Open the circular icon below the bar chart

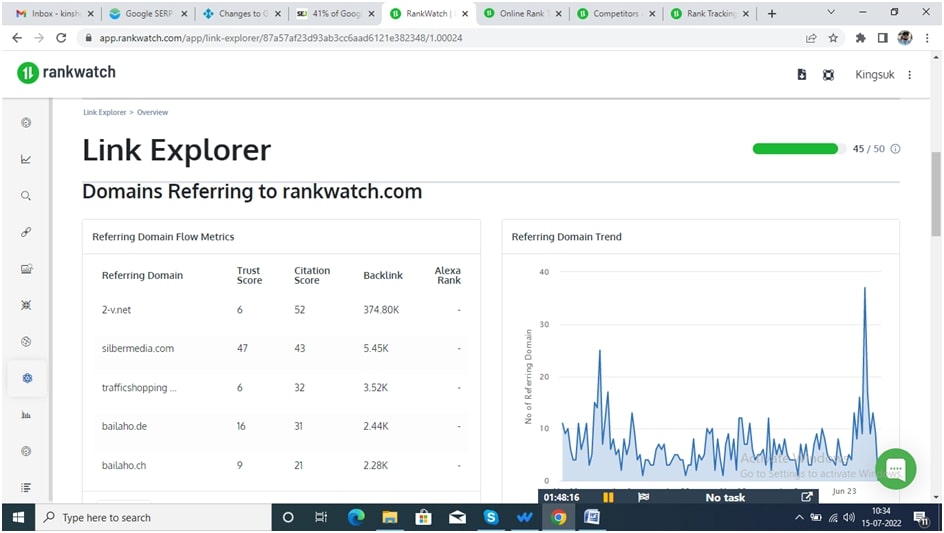(26, 451)
